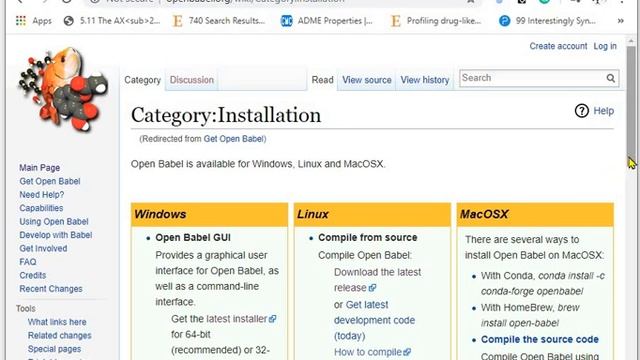Open the FAQ sidebar link

pyautogui.click(x=28, y=262)
